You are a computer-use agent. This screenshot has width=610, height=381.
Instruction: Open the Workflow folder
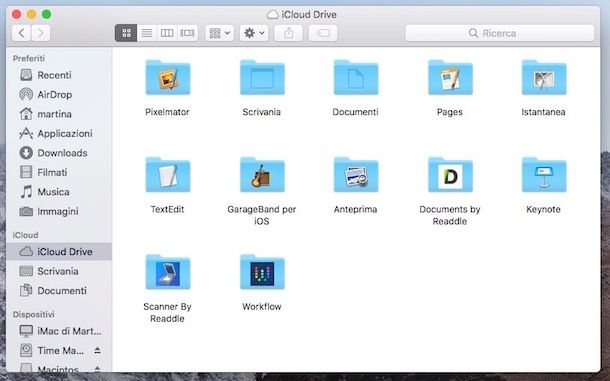[x=262, y=272]
